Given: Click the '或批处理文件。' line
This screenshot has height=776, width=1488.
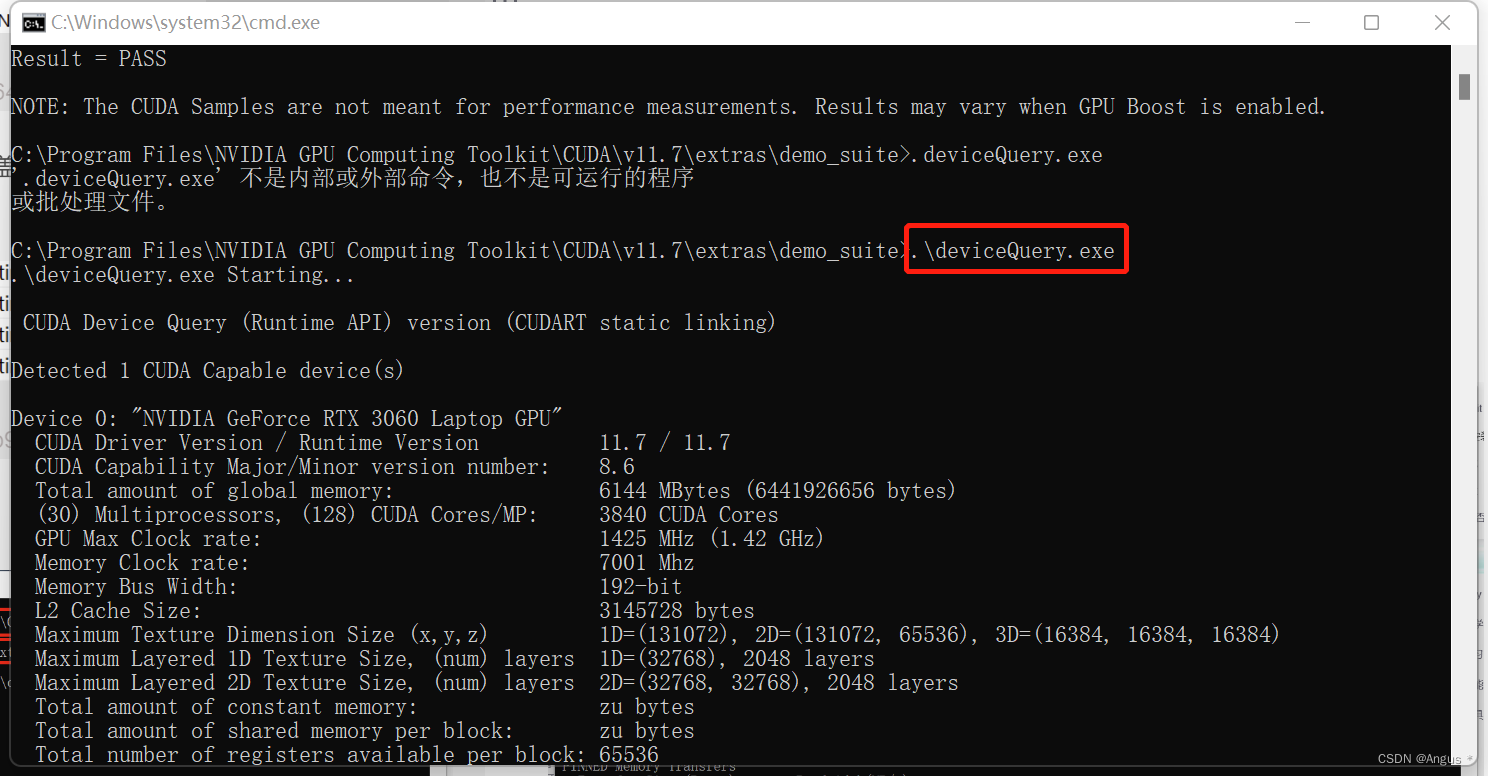Looking at the screenshot, I should (x=90, y=203).
